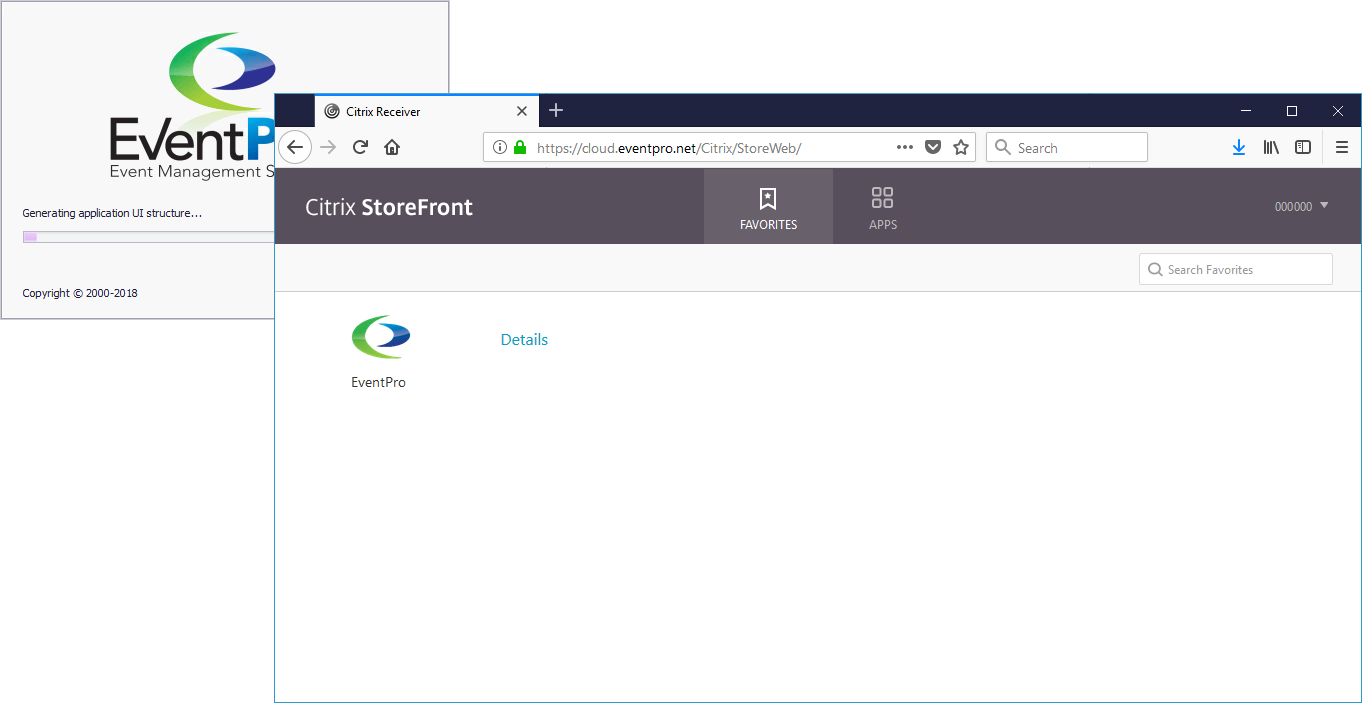Open the Firefox hamburger menu
Screen dimensions: 1362x703
pyautogui.click(x=1342, y=147)
